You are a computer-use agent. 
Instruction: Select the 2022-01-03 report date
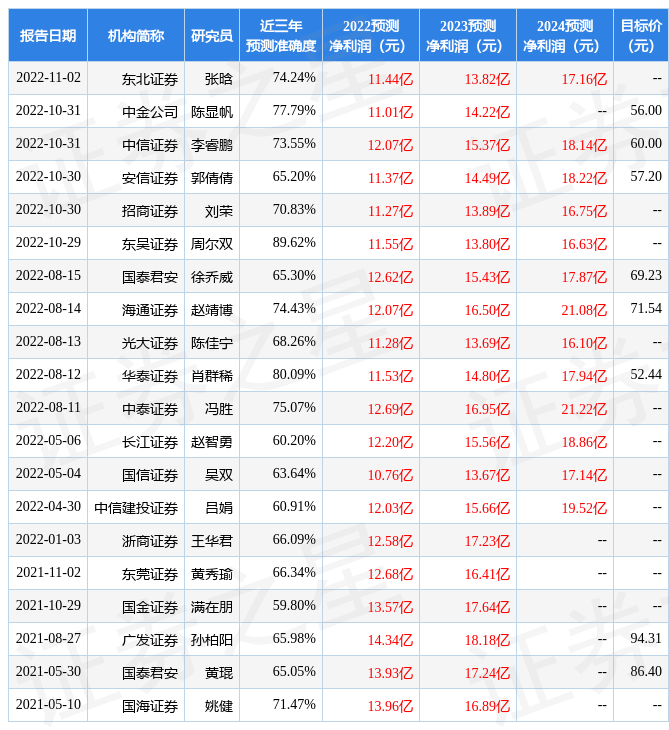(x=48, y=540)
